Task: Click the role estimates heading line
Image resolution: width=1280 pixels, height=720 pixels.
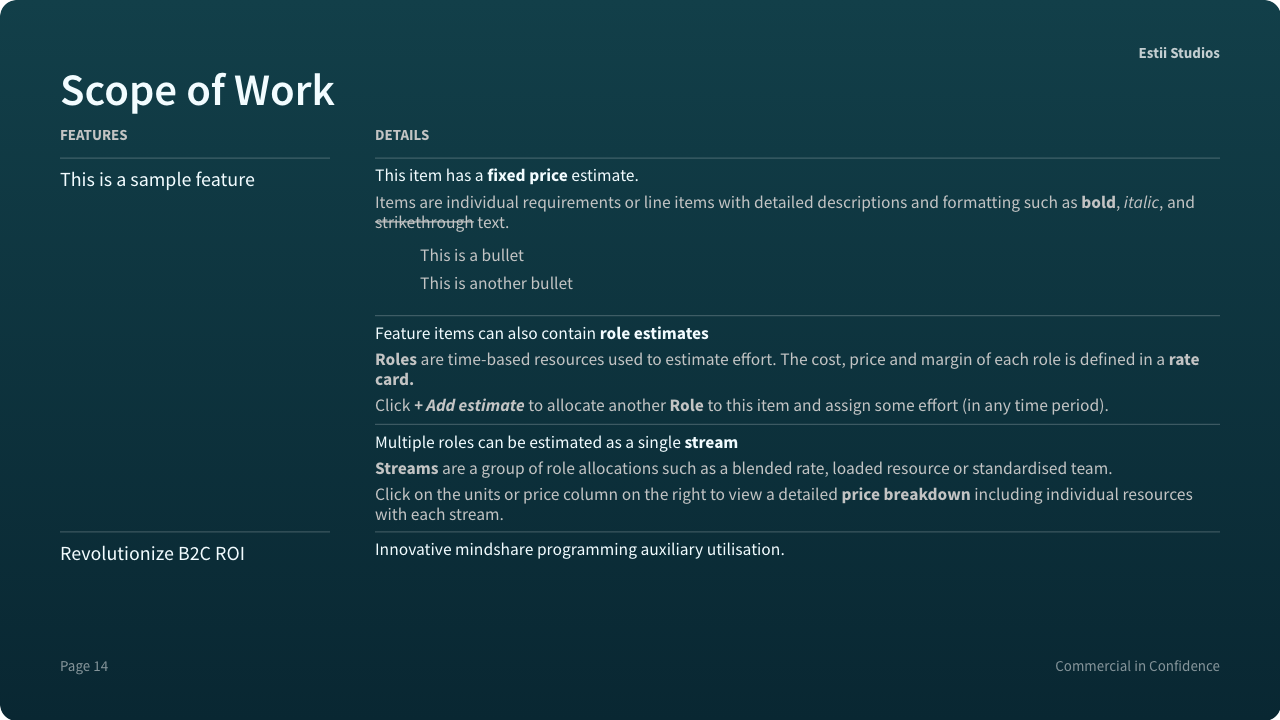Action: point(541,334)
